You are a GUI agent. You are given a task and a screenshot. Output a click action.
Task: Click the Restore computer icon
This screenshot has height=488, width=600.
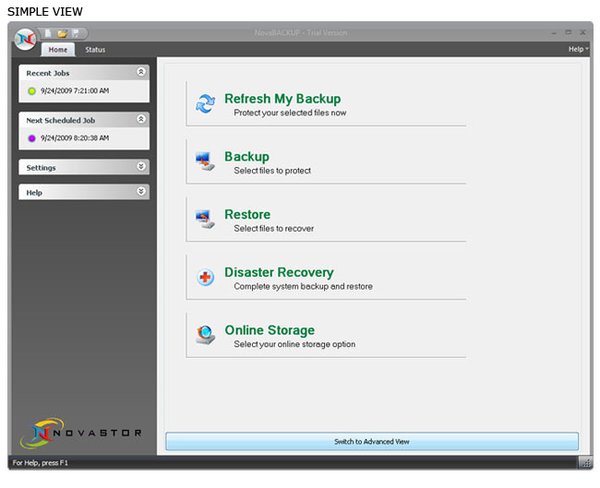pyautogui.click(x=205, y=219)
